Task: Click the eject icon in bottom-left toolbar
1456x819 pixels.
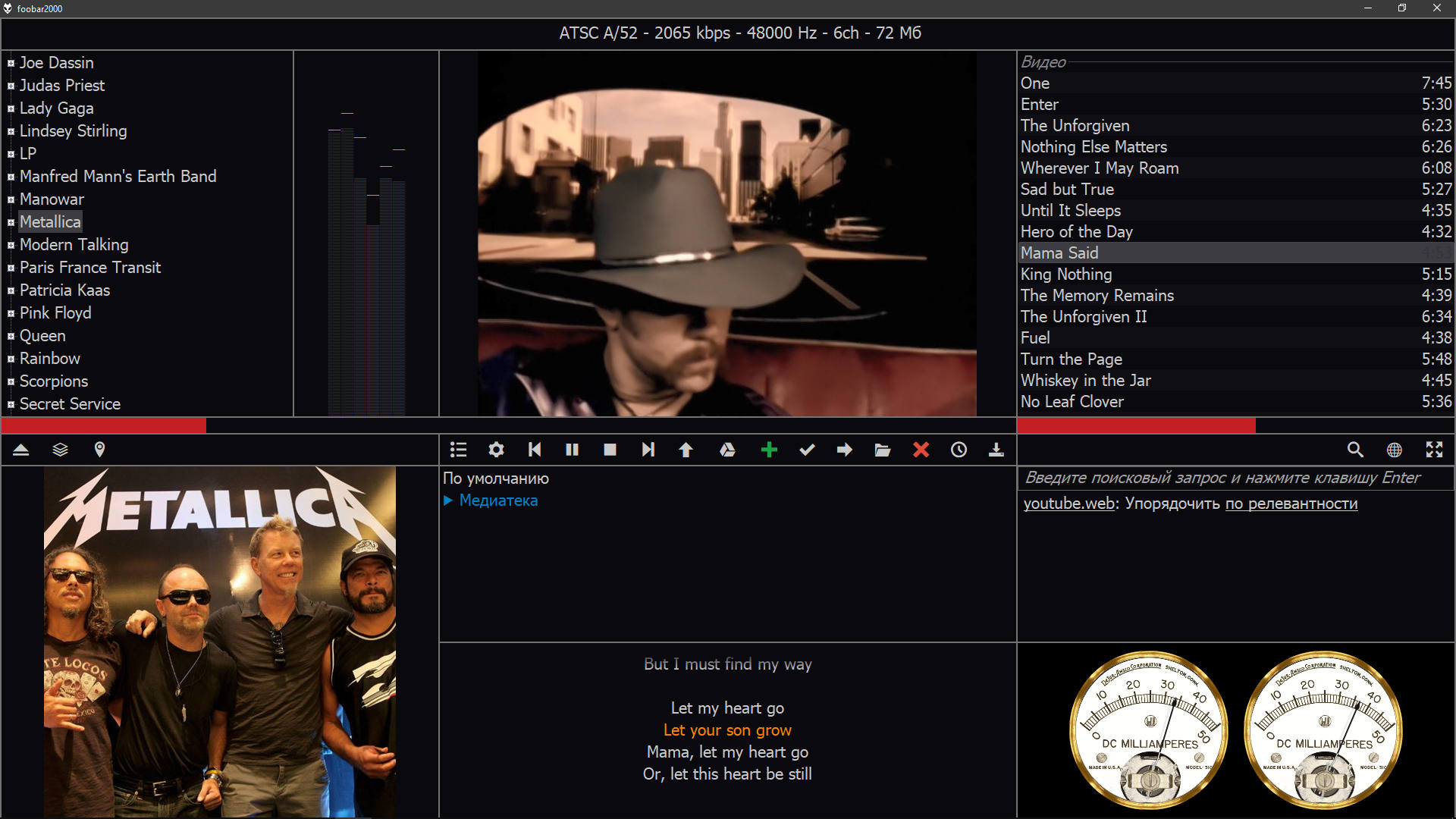Action: click(x=21, y=450)
